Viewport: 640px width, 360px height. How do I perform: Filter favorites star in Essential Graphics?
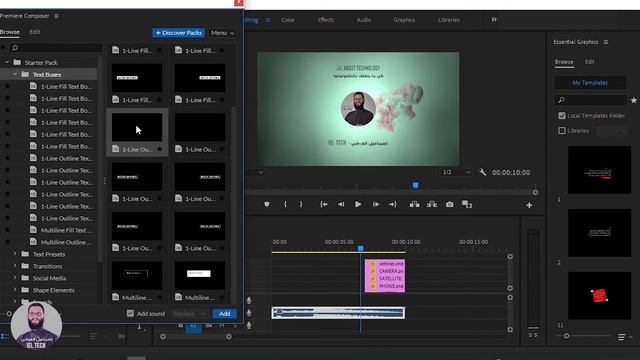(633, 100)
